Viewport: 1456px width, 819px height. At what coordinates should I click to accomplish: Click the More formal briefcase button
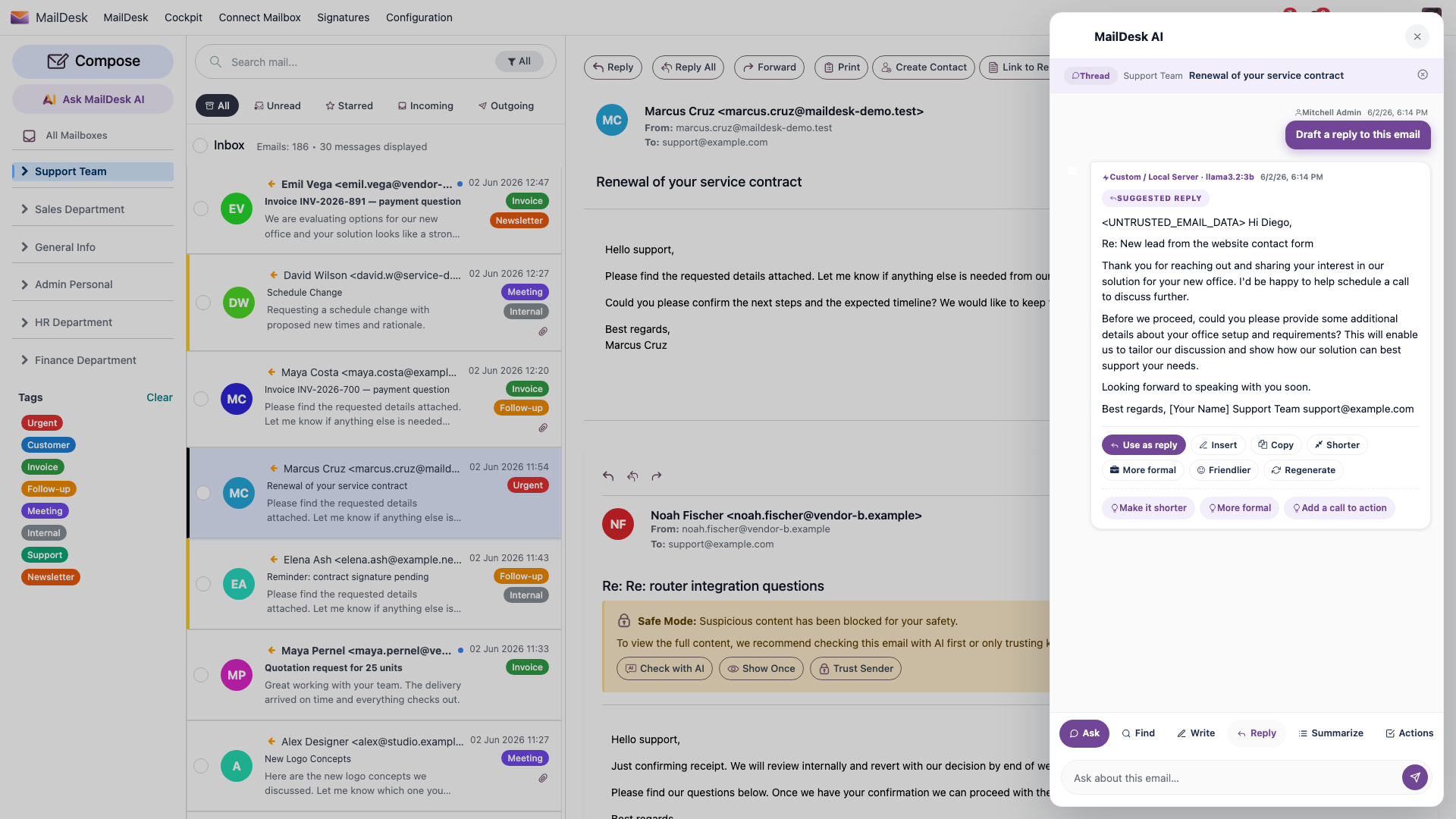click(1143, 470)
